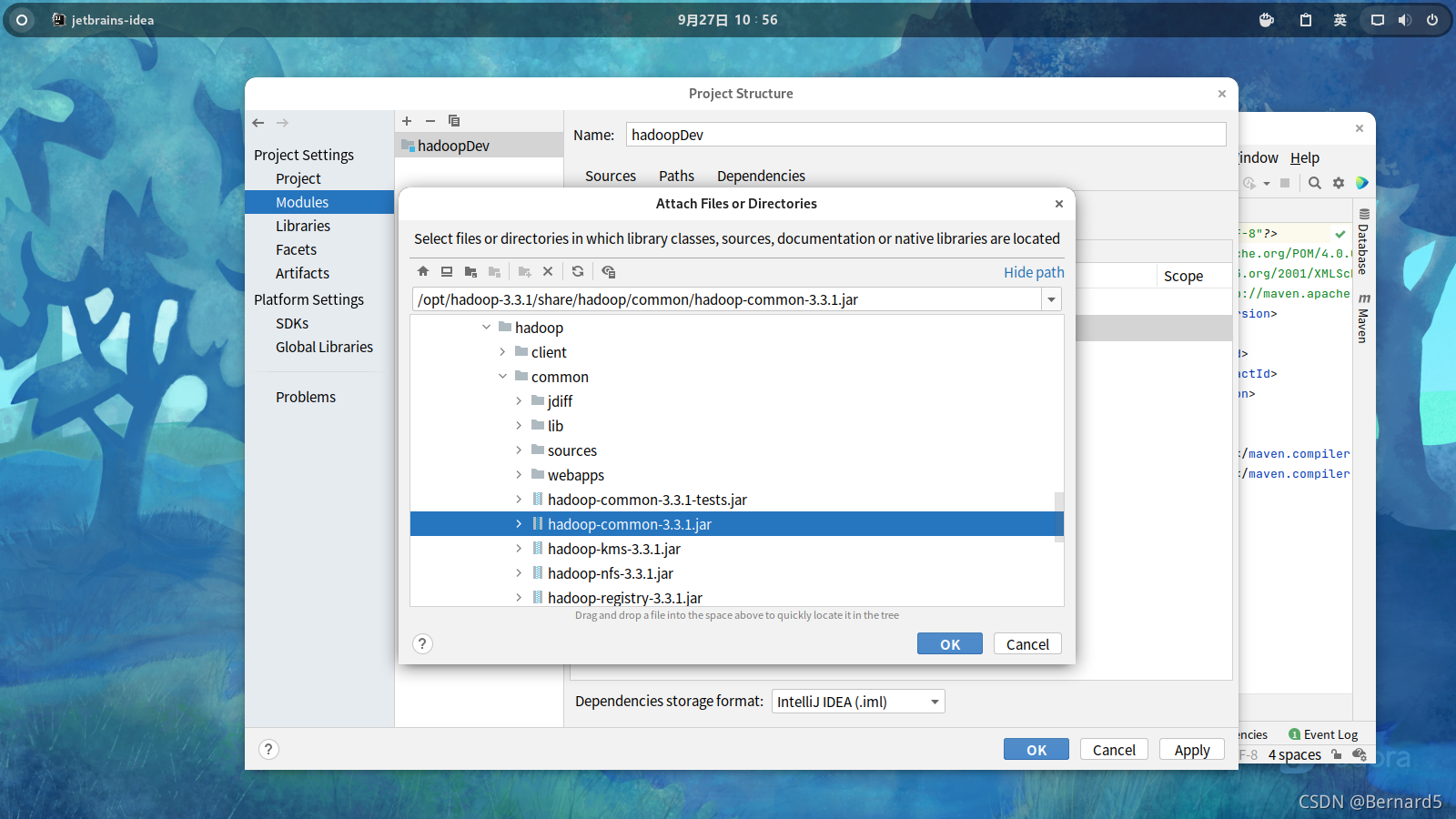
Task: Remove module with minus icon
Action: pos(430,121)
